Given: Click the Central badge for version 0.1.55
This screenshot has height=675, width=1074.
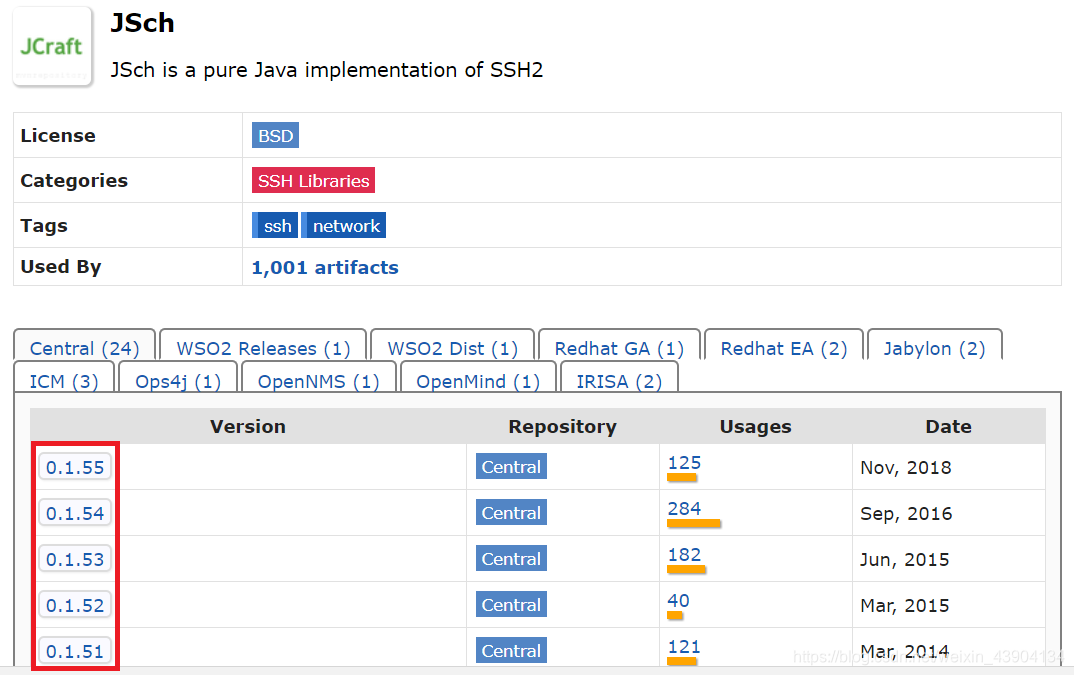Looking at the screenshot, I should tap(511, 467).
